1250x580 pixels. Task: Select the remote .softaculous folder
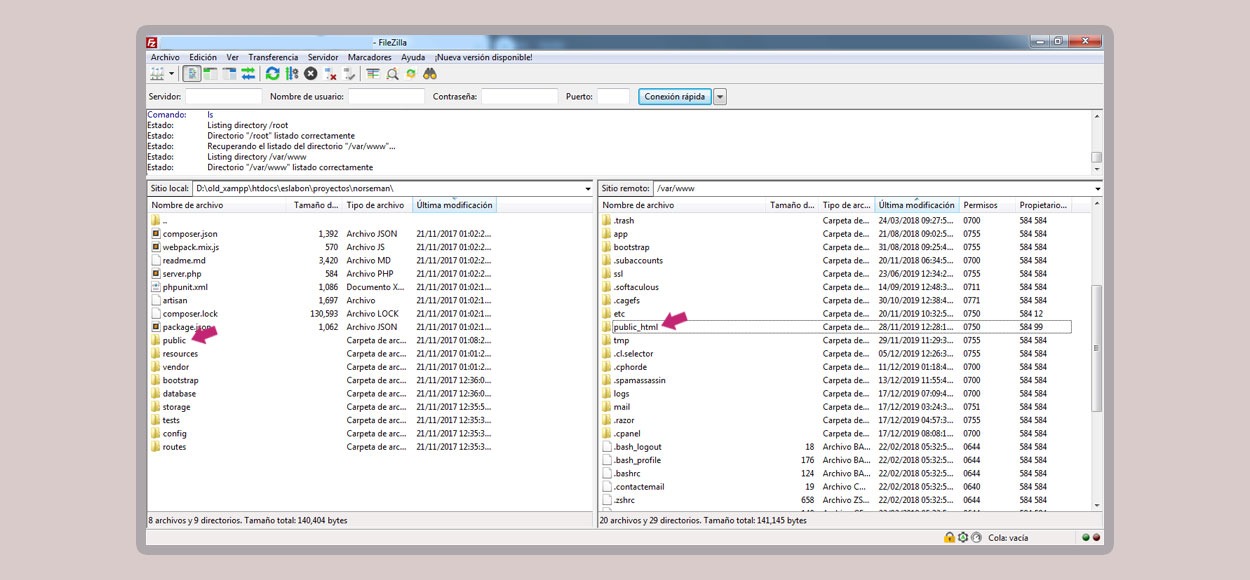(635, 287)
